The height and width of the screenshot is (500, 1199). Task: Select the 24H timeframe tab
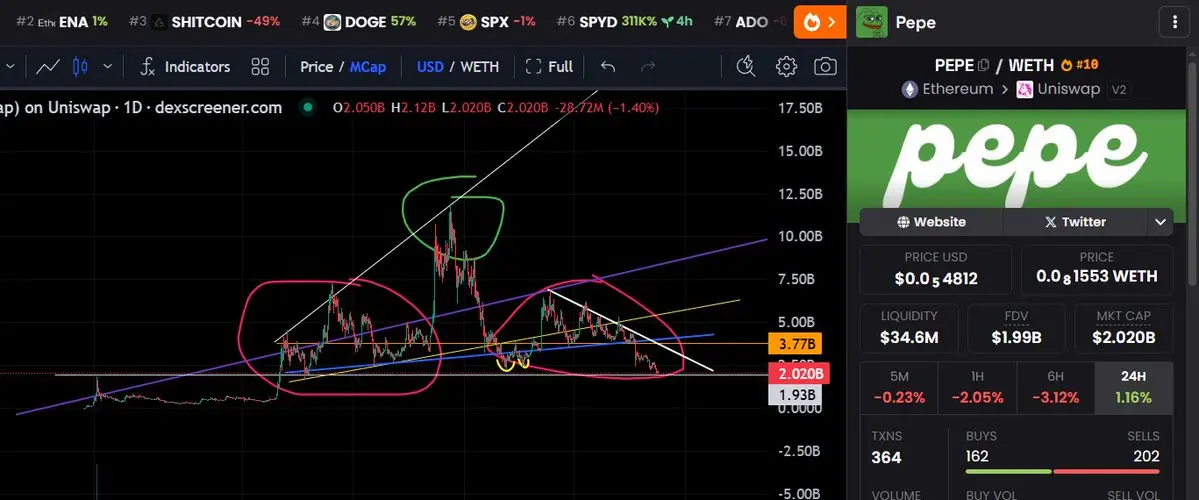(1134, 386)
